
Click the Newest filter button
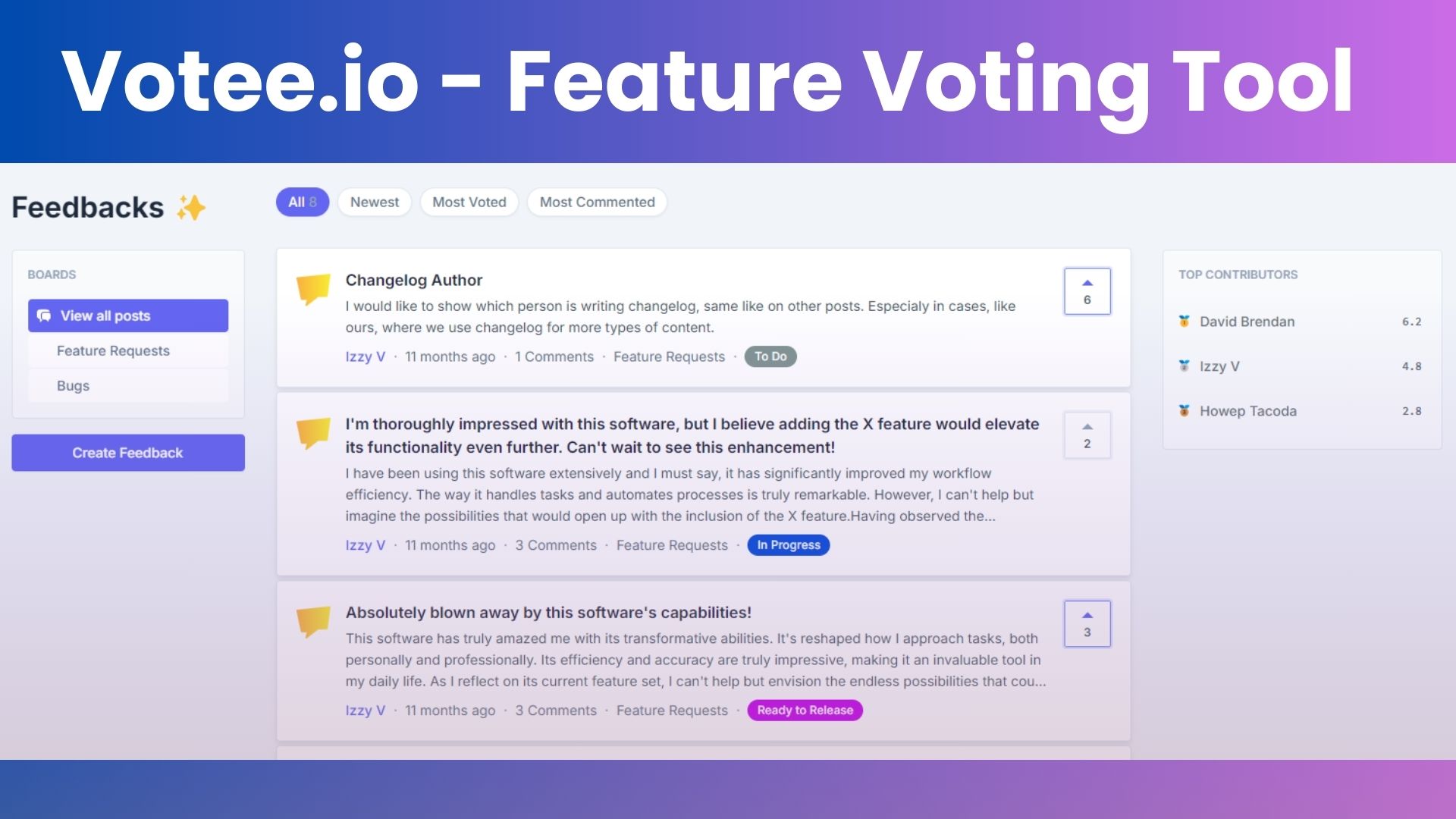point(374,201)
